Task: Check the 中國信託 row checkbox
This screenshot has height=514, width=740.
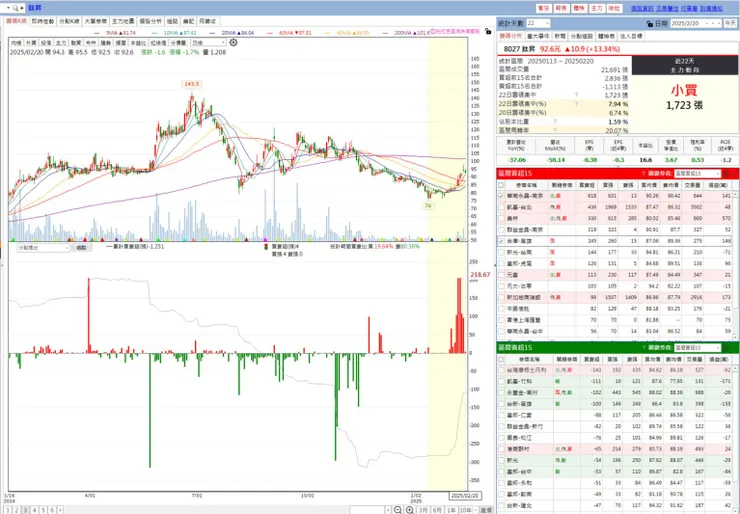Action: pyautogui.click(x=501, y=309)
